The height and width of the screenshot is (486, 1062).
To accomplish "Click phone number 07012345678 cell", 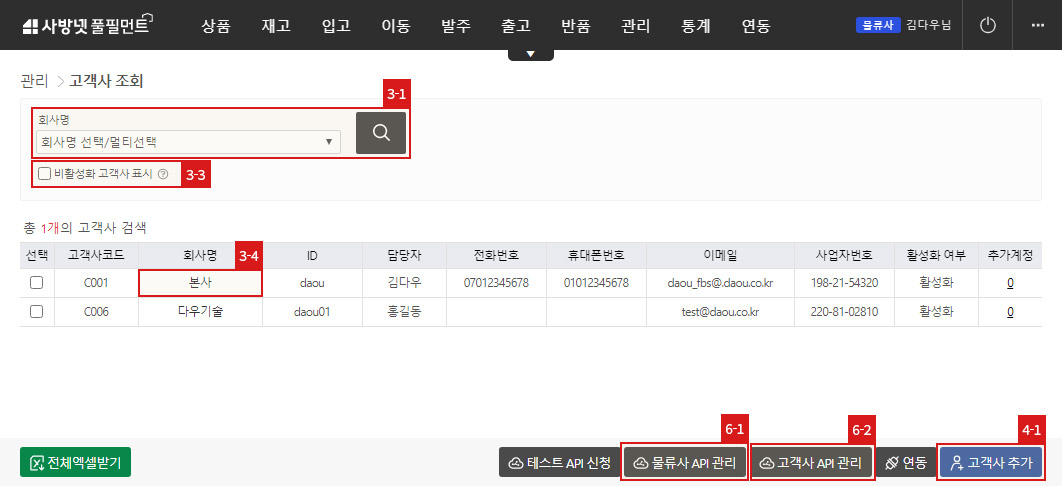I will (496, 283).
